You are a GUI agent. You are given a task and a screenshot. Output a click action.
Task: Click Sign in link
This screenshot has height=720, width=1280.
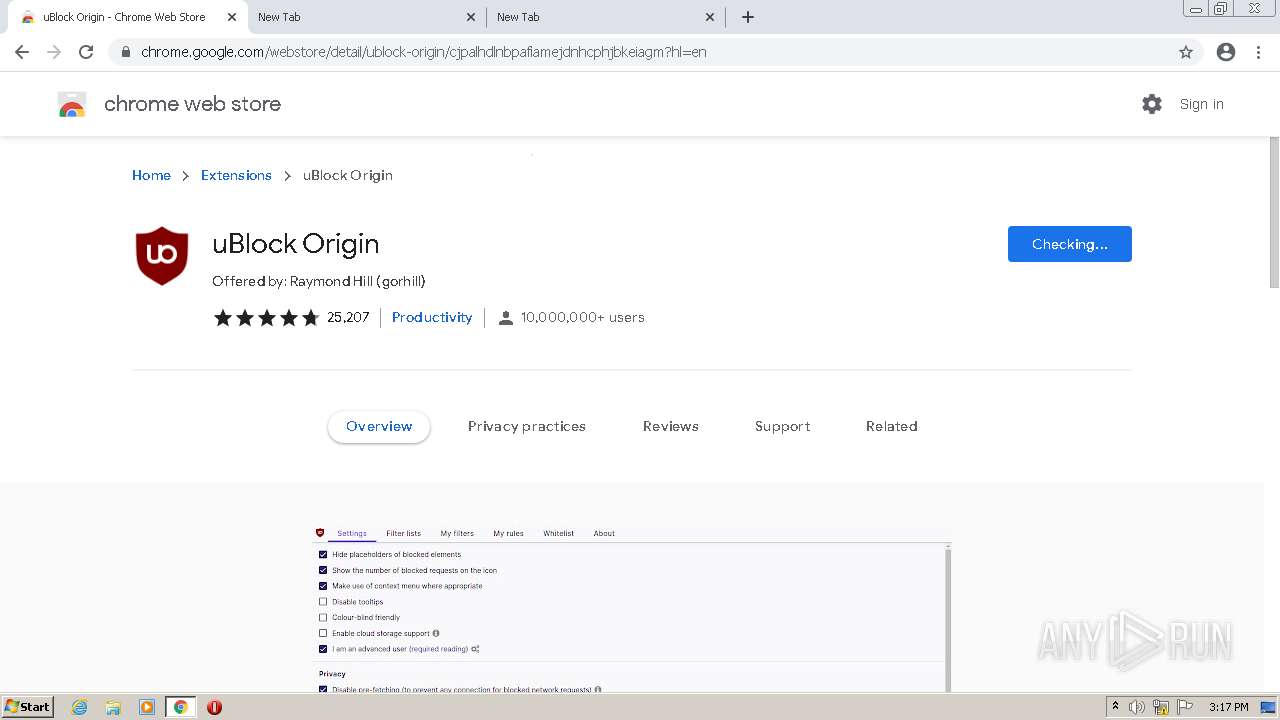1201,104
